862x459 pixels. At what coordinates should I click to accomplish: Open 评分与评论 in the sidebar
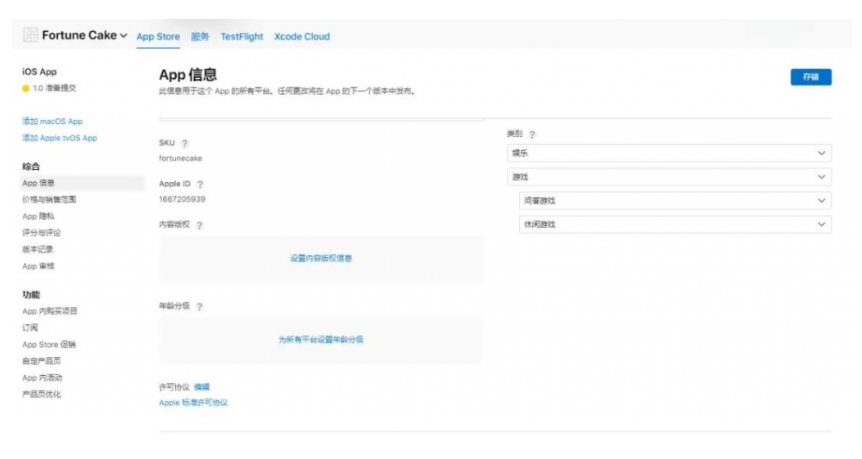(41, 233)
